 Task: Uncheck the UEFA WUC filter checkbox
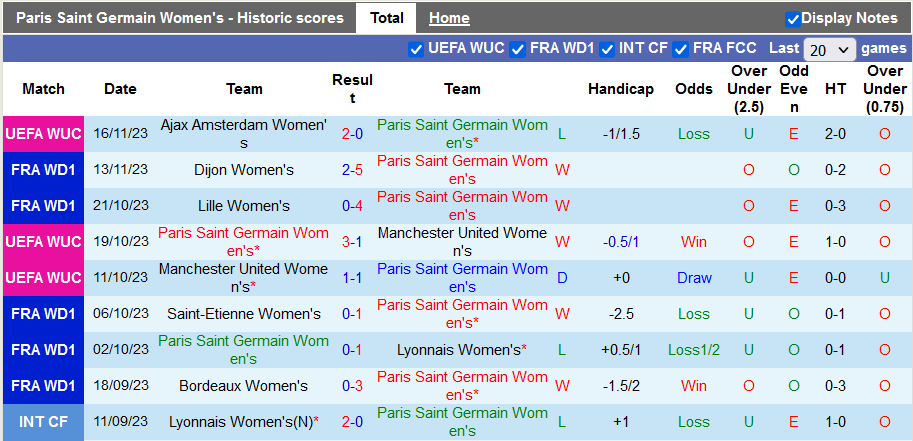click(x=416, y=49)
